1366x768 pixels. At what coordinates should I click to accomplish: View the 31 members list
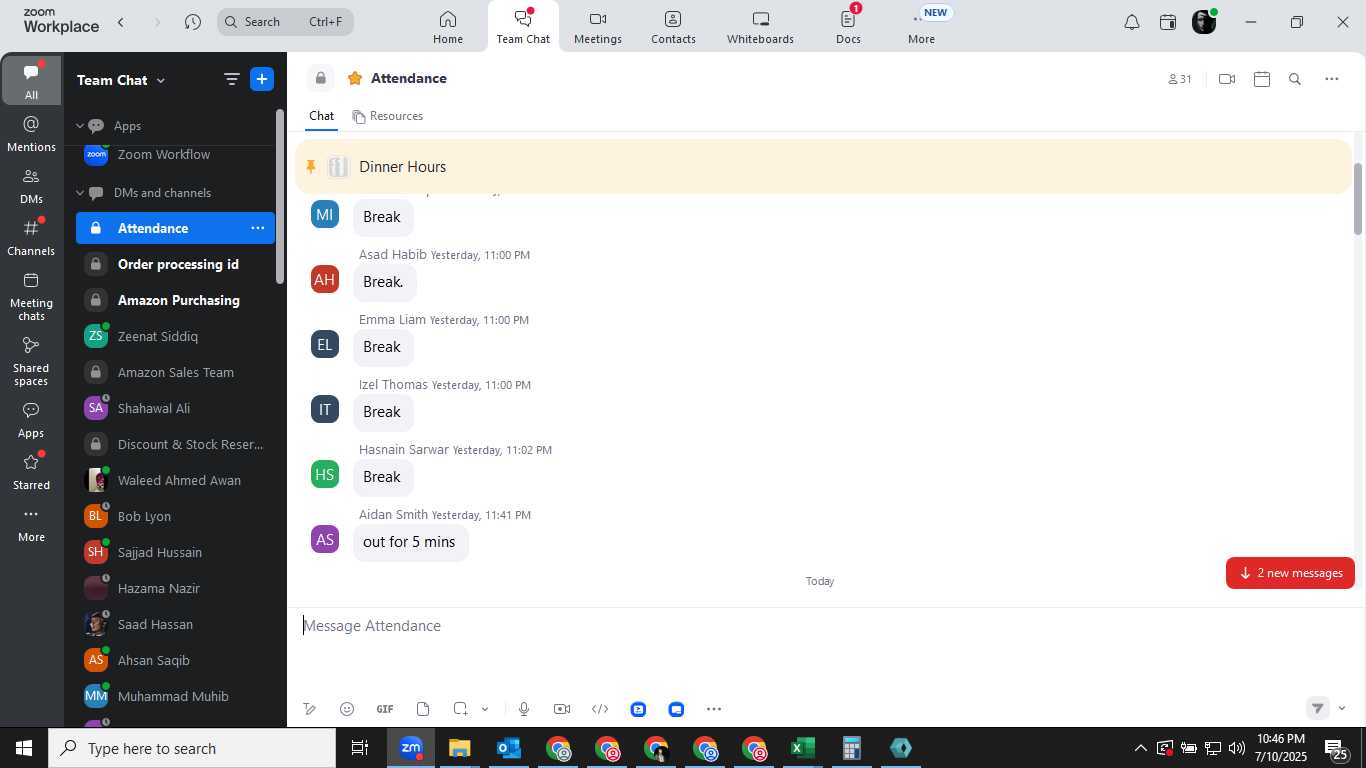[x=1180, y=79]
